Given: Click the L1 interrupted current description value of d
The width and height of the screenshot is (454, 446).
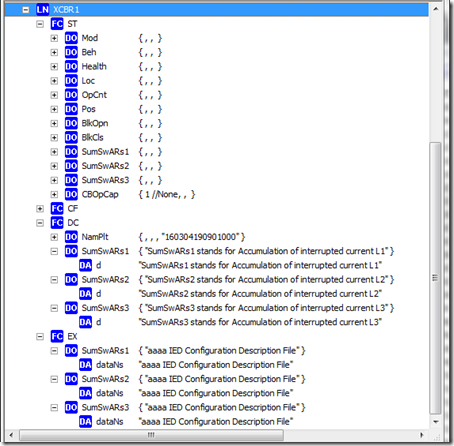Looking at the screenshot, I should pyautogui.click(x=260, y=265).
